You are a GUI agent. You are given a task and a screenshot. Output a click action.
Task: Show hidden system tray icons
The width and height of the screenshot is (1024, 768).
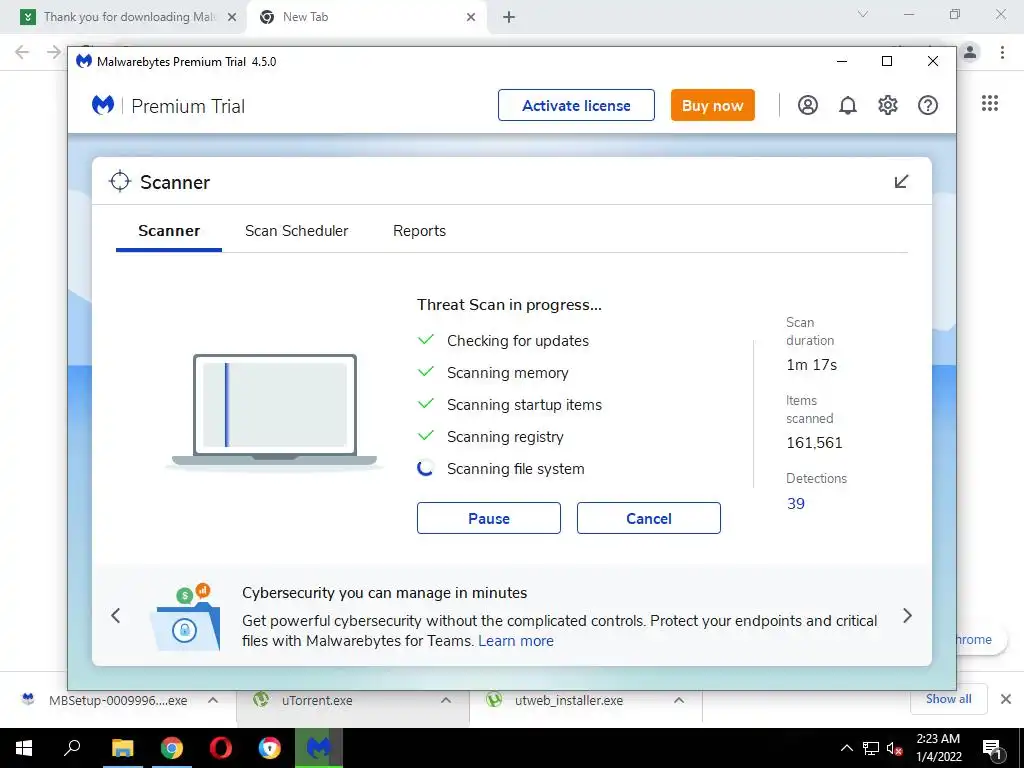point(846,748)
